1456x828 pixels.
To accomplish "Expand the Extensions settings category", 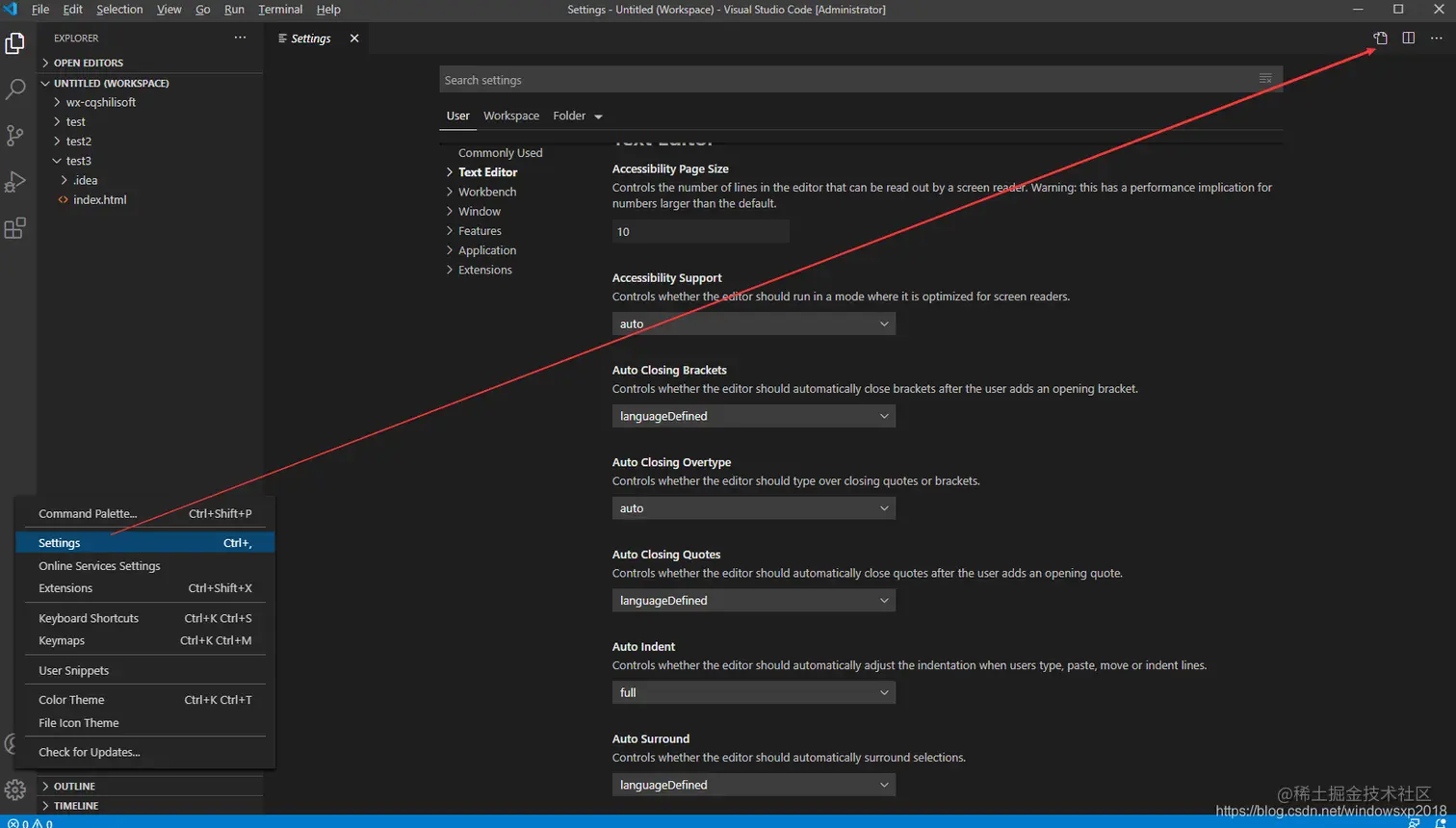I will tap(480, 270).
